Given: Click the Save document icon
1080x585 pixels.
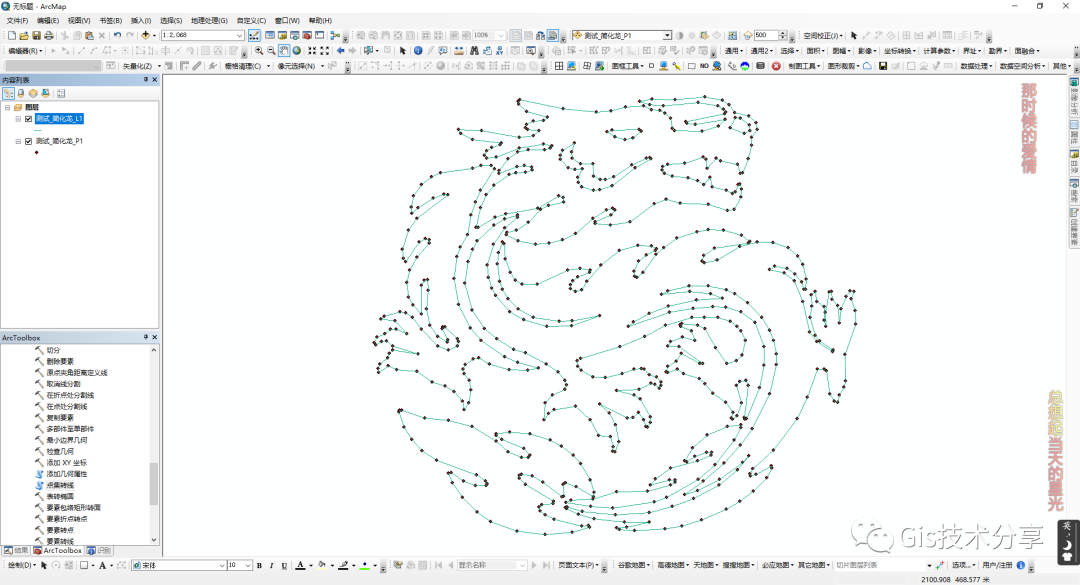Looking at the screenshot, I should [x=36, y=35].
